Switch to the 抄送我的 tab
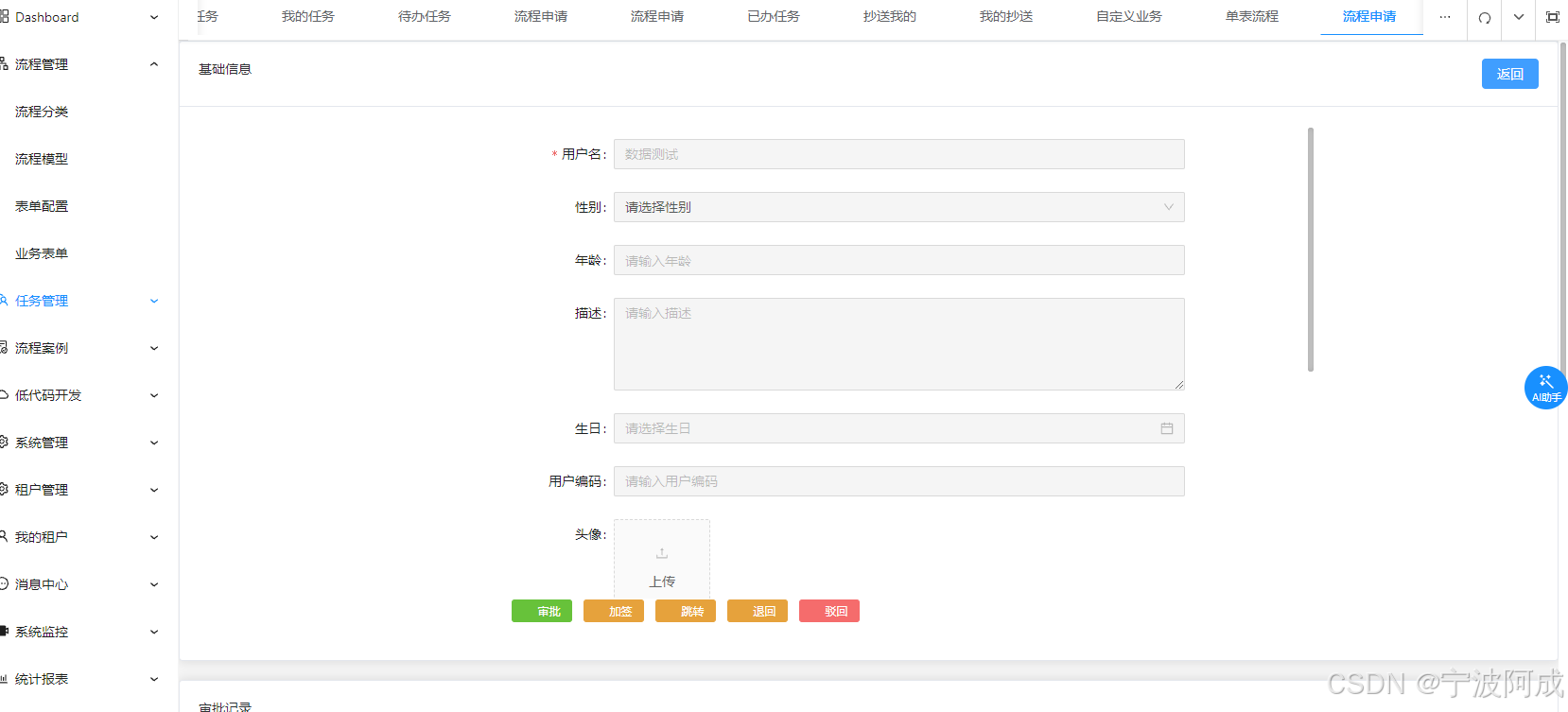 click(890, 17)
